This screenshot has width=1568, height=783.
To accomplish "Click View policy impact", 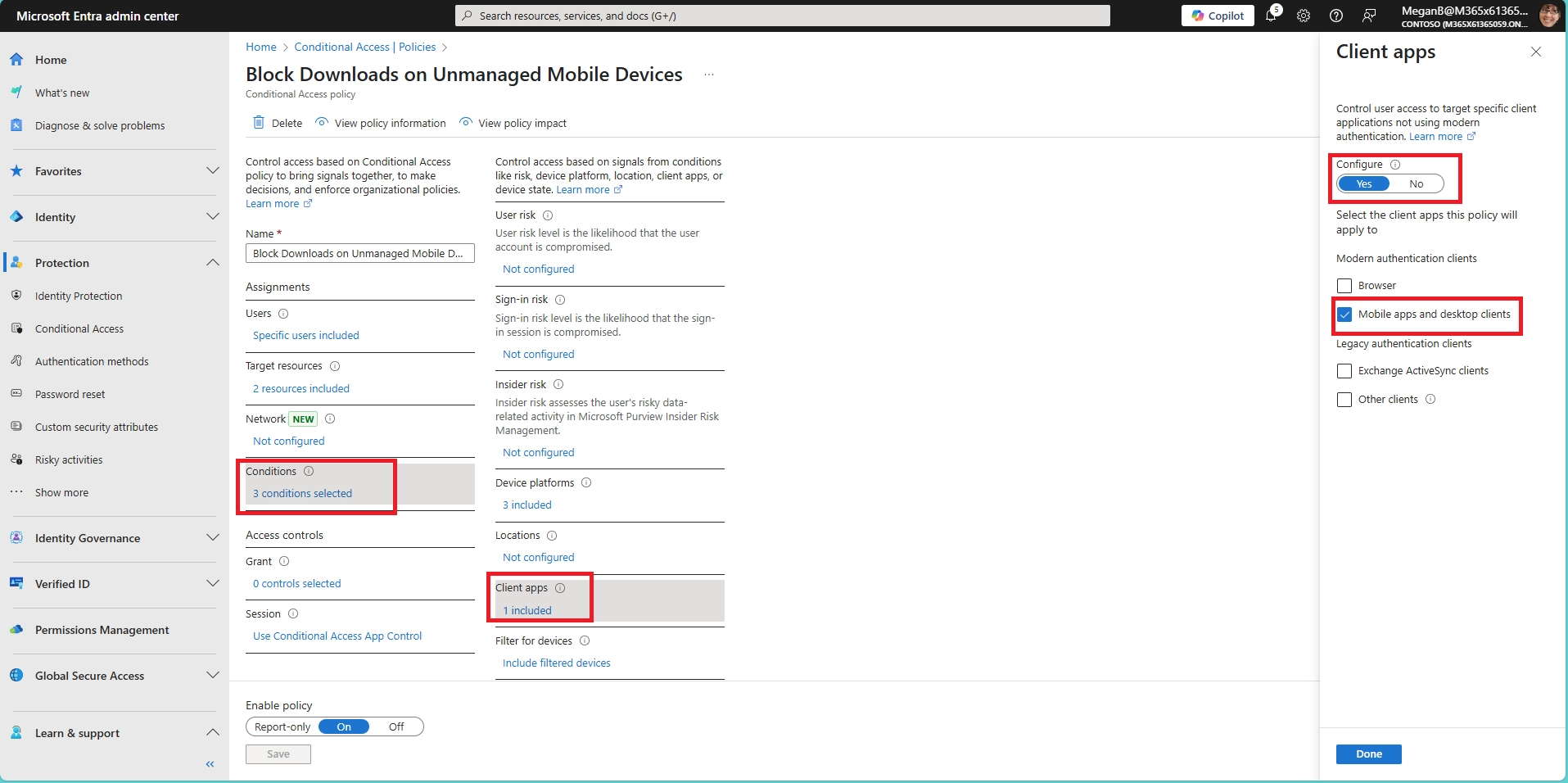I will [x=513, y=123].
